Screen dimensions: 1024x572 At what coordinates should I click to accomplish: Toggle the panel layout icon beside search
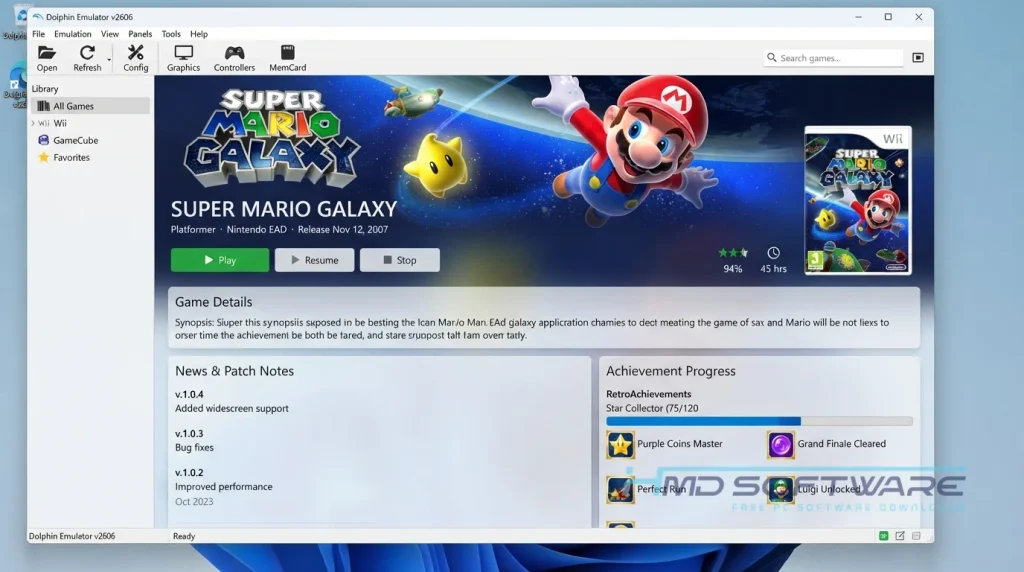tap(918, 57)
